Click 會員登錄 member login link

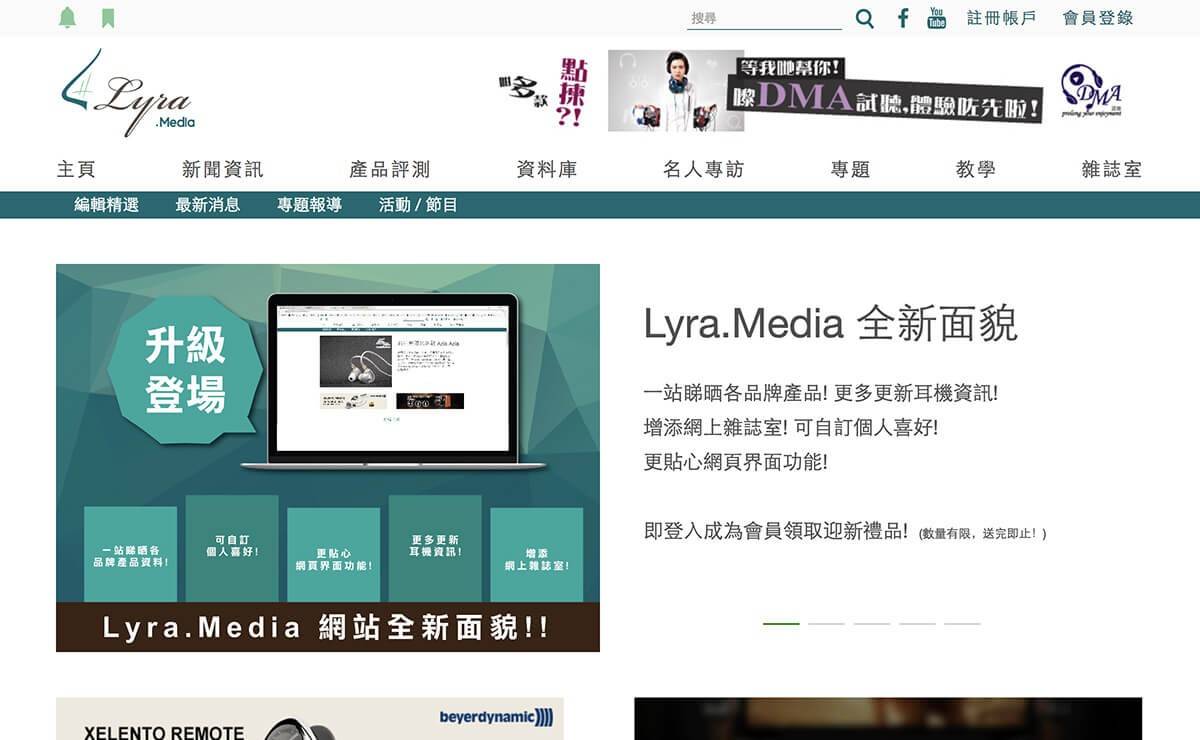click(1097, 18)
